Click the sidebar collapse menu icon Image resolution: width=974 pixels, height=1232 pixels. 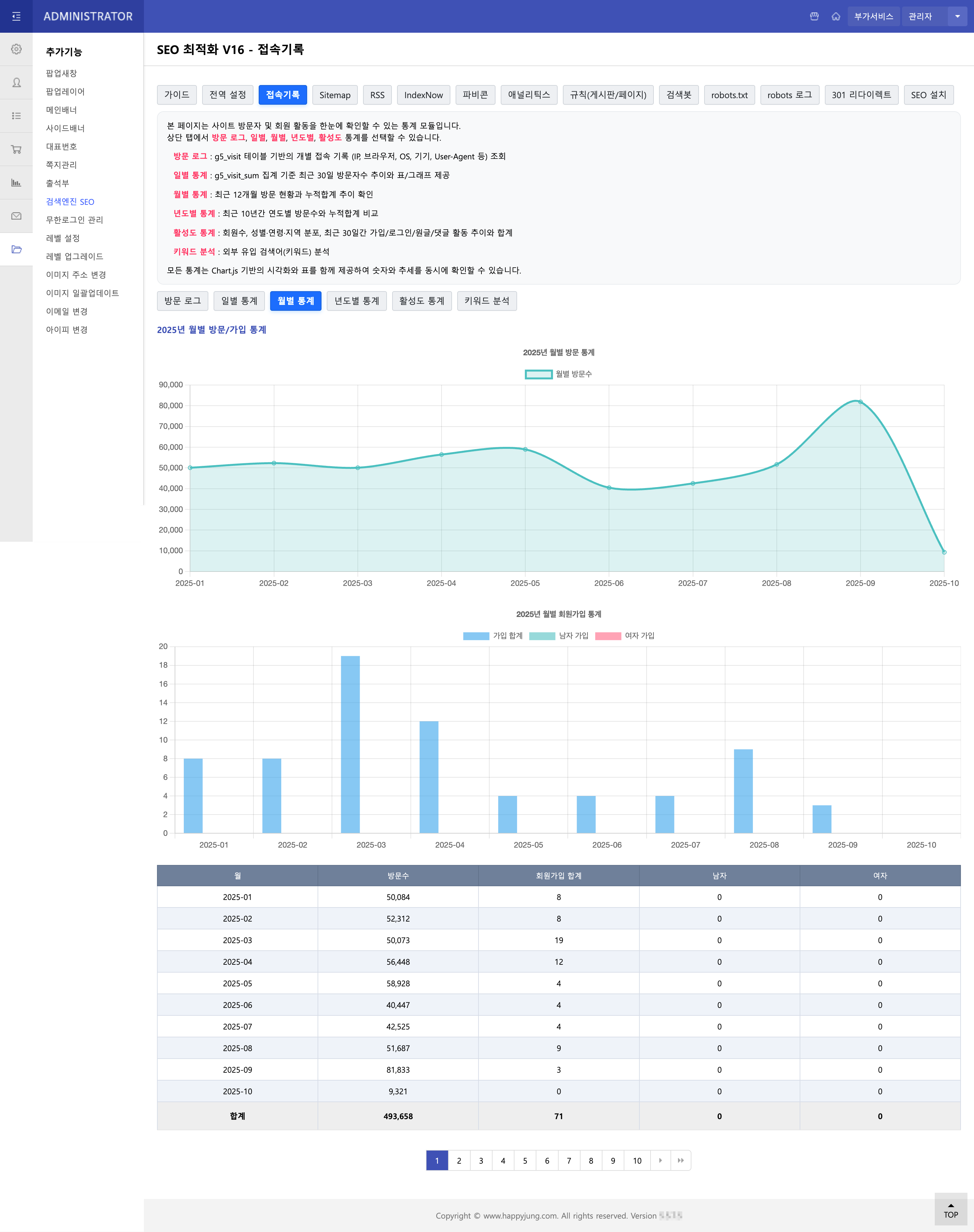(x=16, y=17)
